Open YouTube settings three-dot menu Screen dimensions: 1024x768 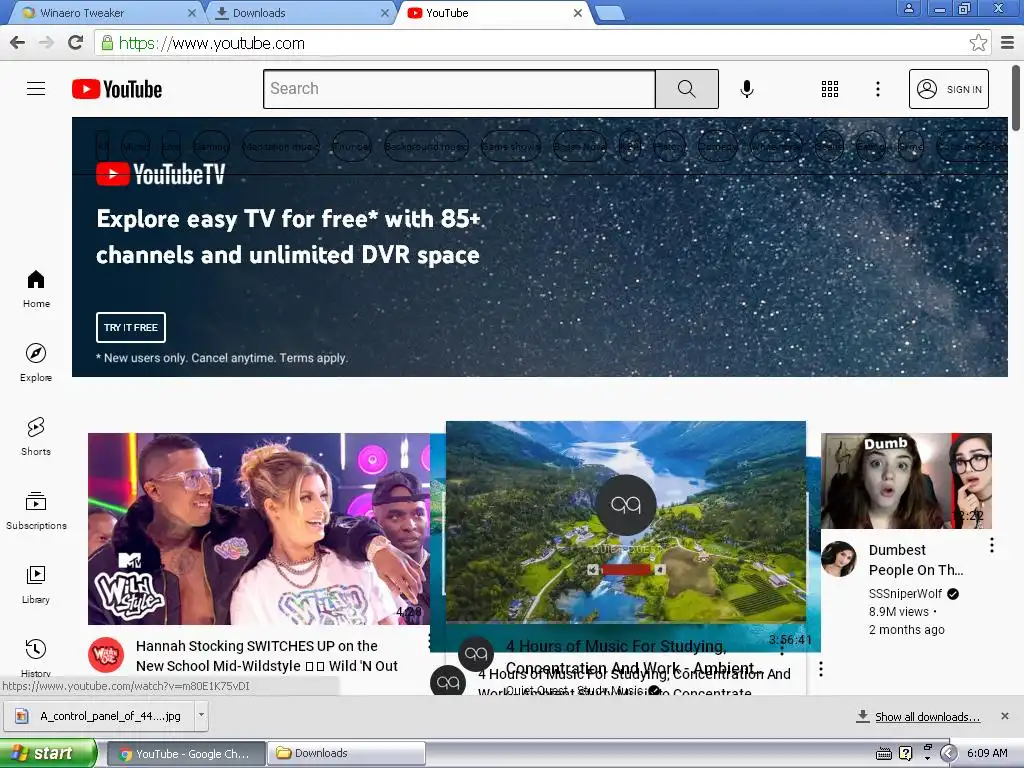click(x=878, y=89)
